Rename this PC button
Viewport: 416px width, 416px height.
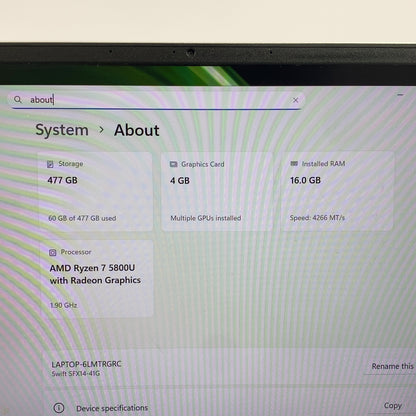tap(391, 366)
